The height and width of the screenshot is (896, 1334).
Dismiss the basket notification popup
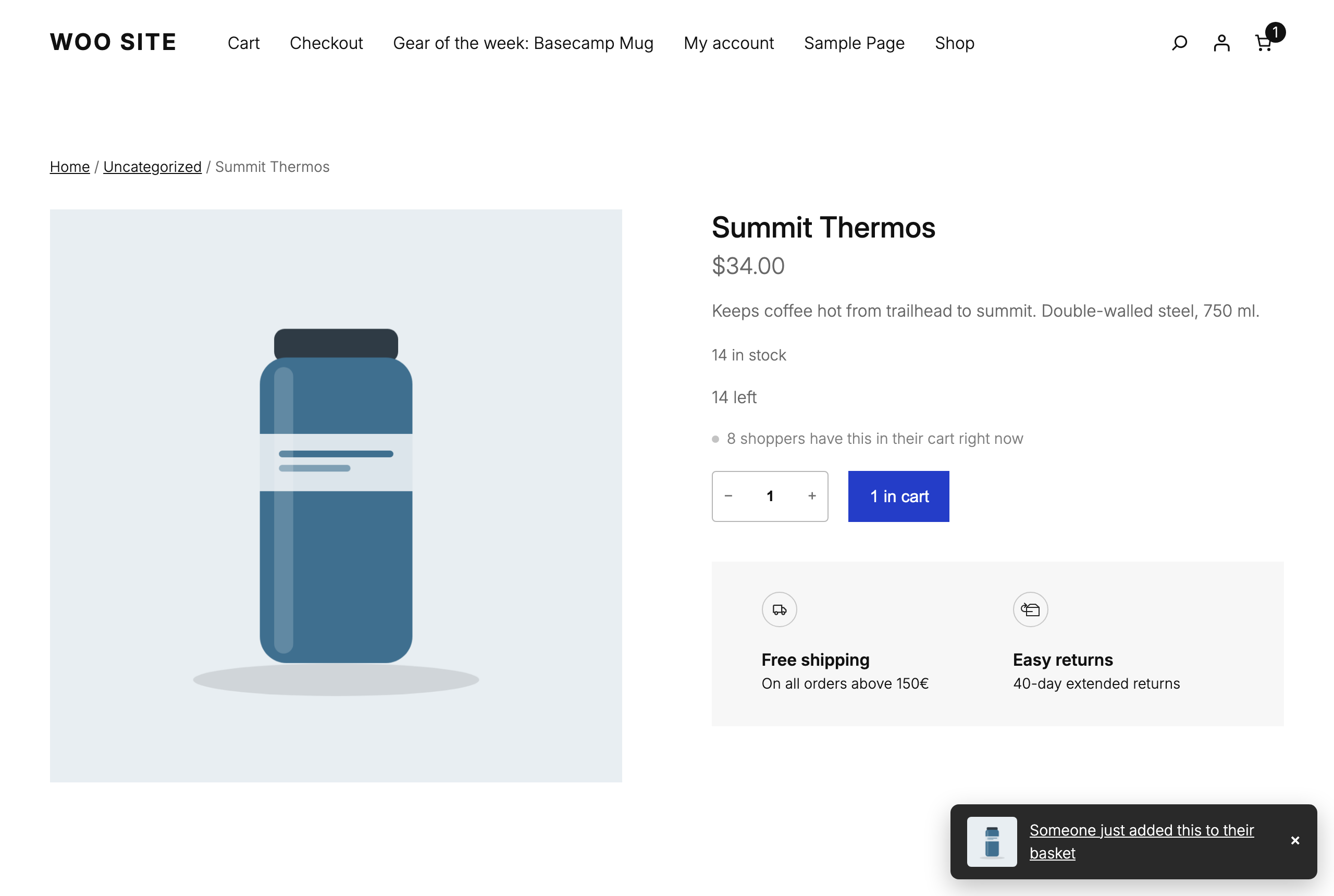click(1295, 841)
